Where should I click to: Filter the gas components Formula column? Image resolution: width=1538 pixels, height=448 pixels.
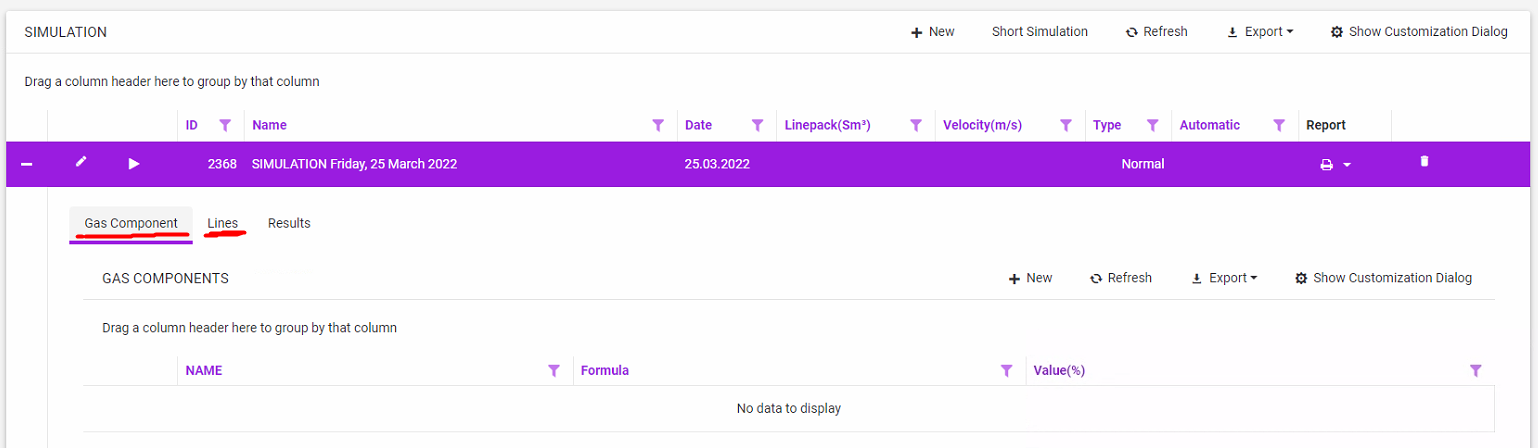point(1006,370)
